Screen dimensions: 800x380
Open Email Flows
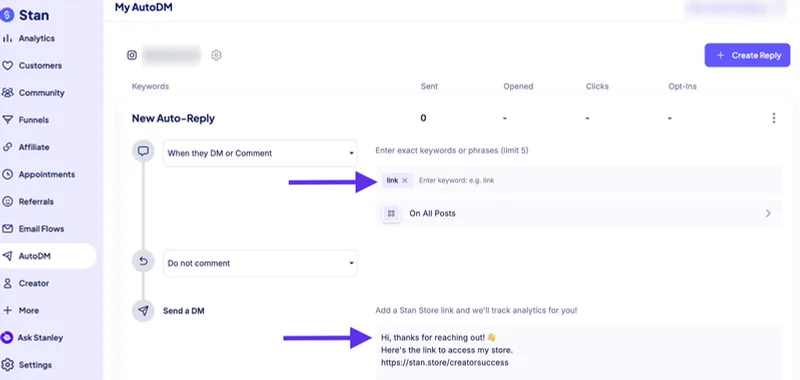tap(41, 229)
